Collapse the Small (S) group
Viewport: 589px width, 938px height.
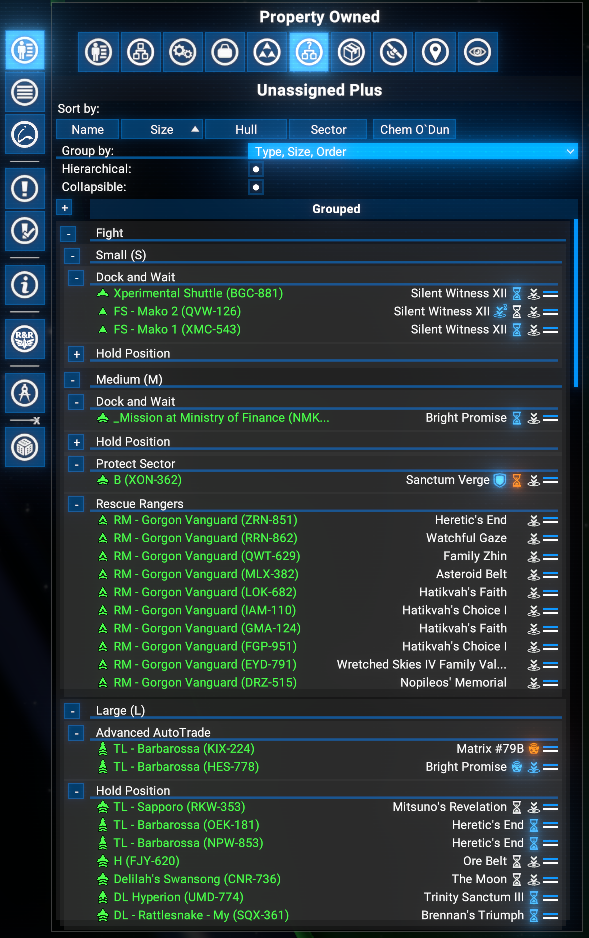point(72,256)
